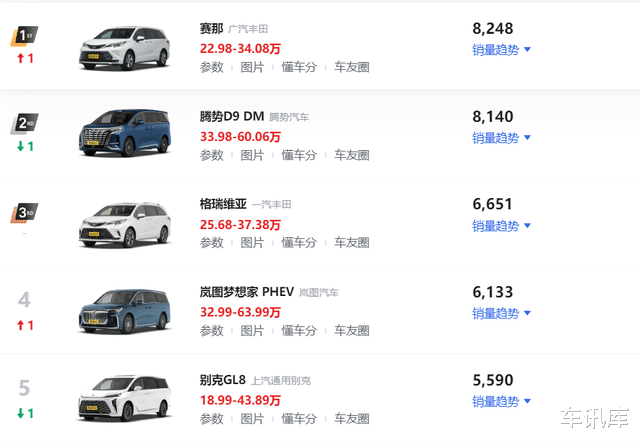
Task: Open 懂车分 link under 格瑞维亚
Action: click(299, 243)
